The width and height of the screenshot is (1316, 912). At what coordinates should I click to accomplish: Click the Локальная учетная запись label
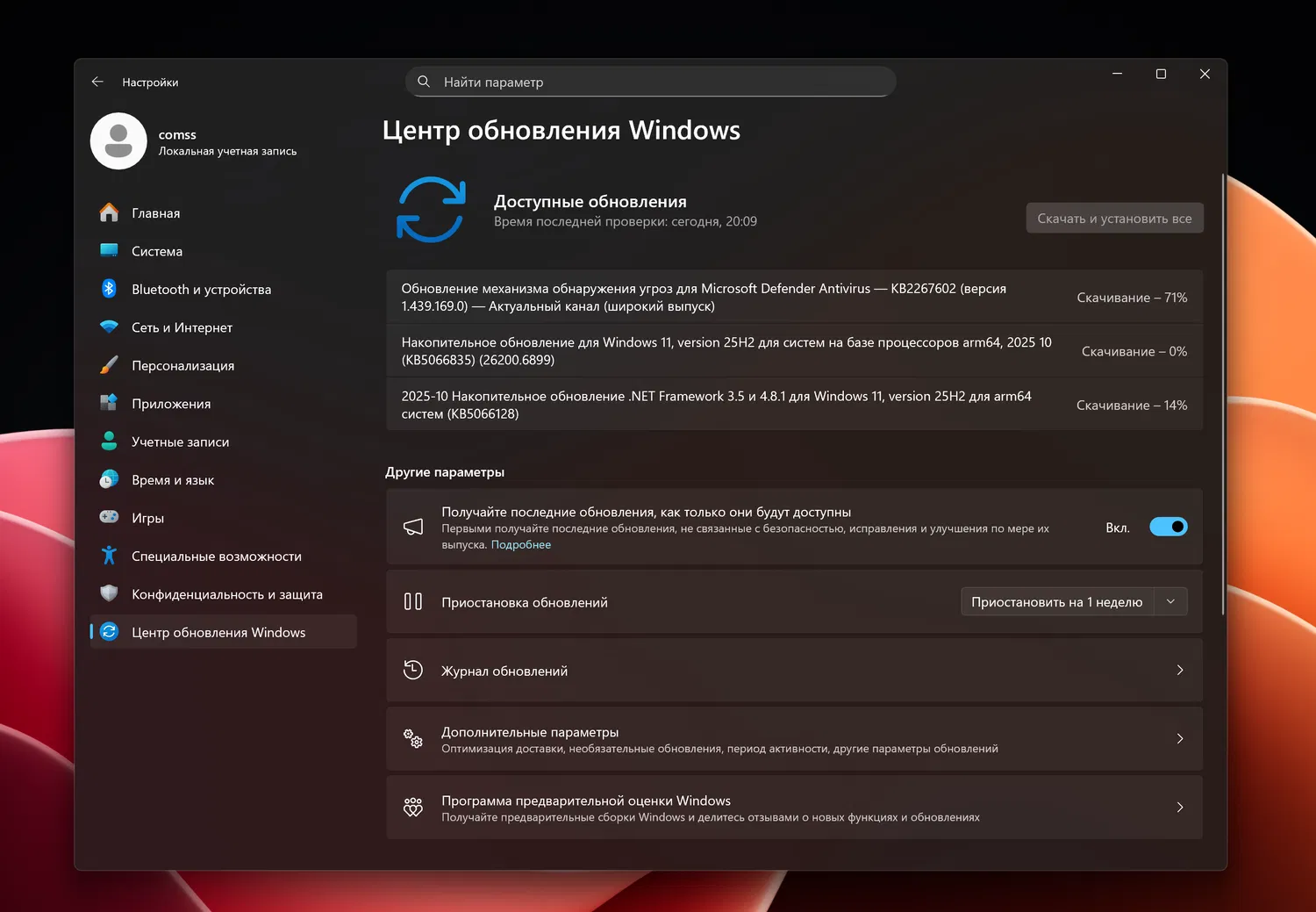227,151
